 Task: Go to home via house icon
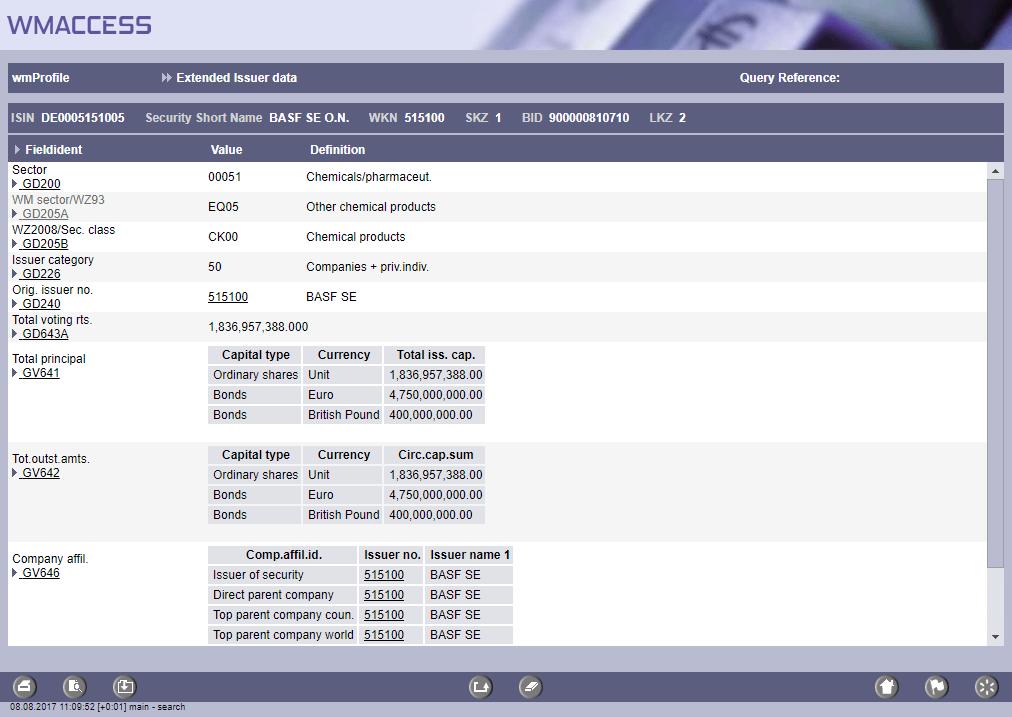[886, 687]
